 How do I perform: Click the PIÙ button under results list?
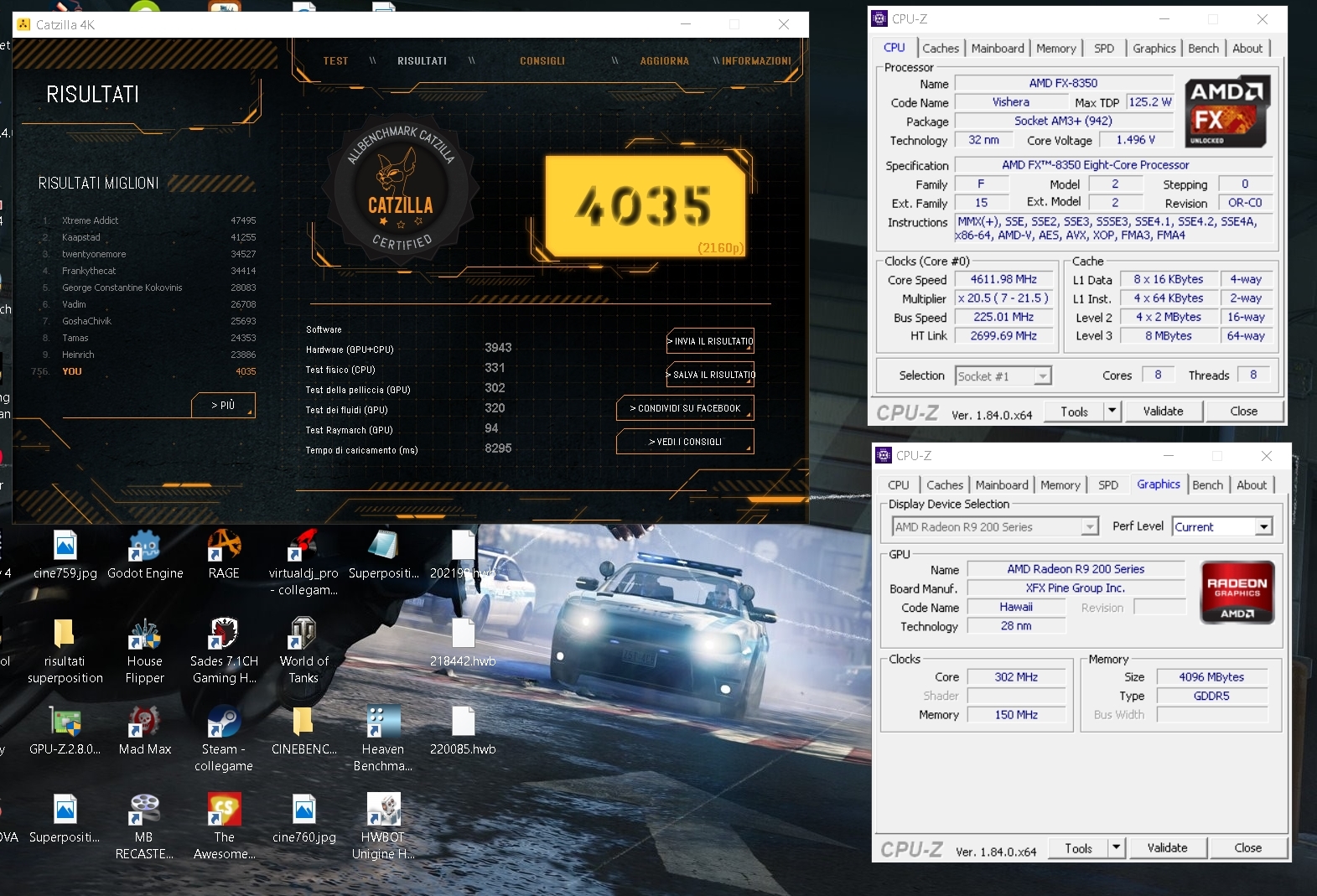223,405
